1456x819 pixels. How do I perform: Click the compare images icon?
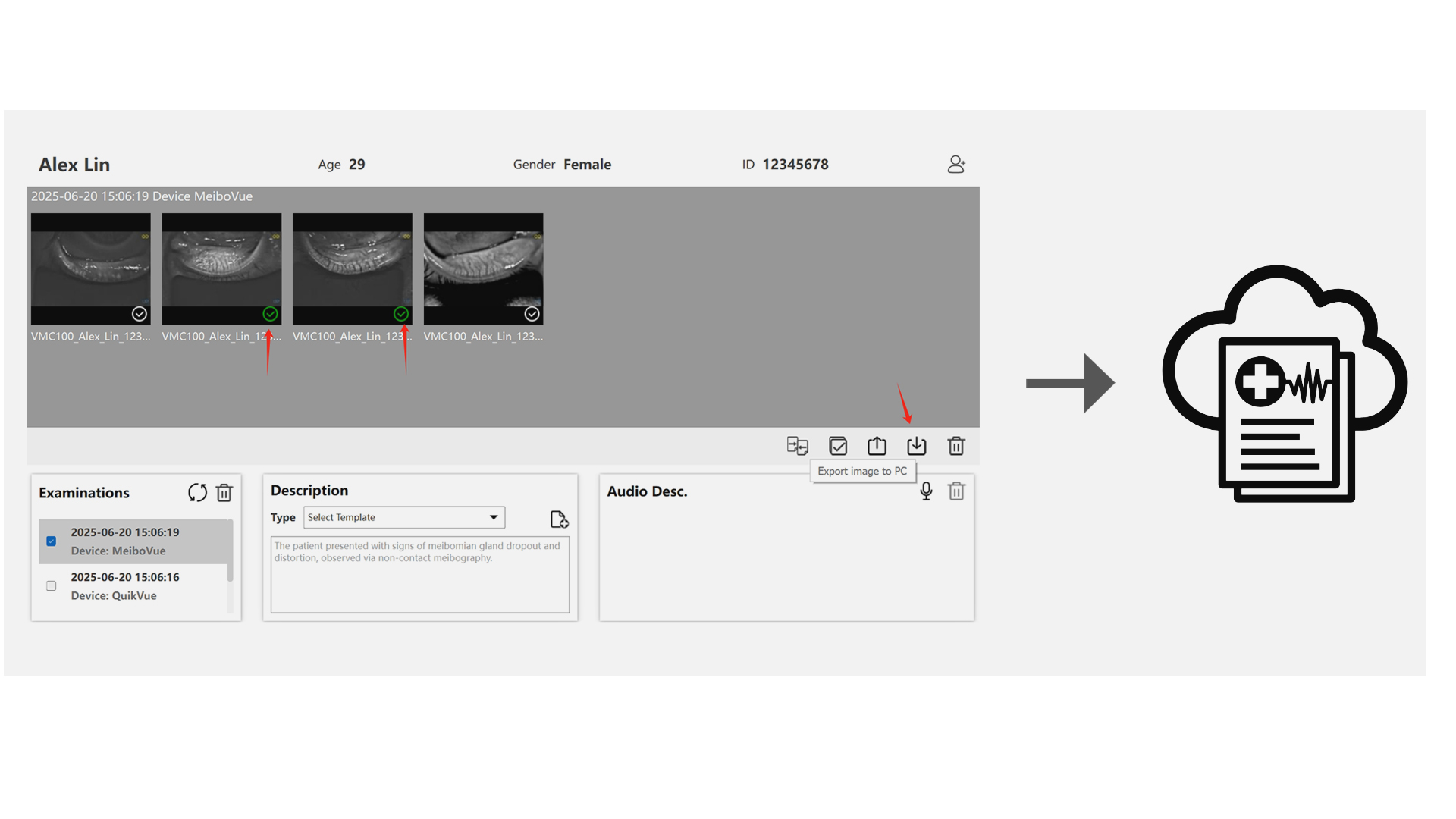tap(797, 446)
